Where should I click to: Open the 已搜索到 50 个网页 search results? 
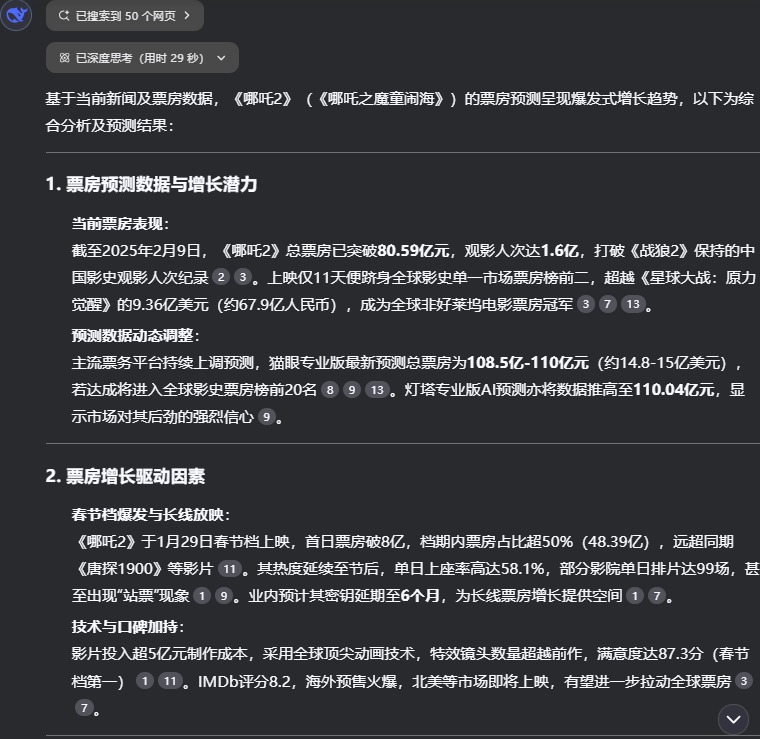pyautogui.click(x=124, y=15)
